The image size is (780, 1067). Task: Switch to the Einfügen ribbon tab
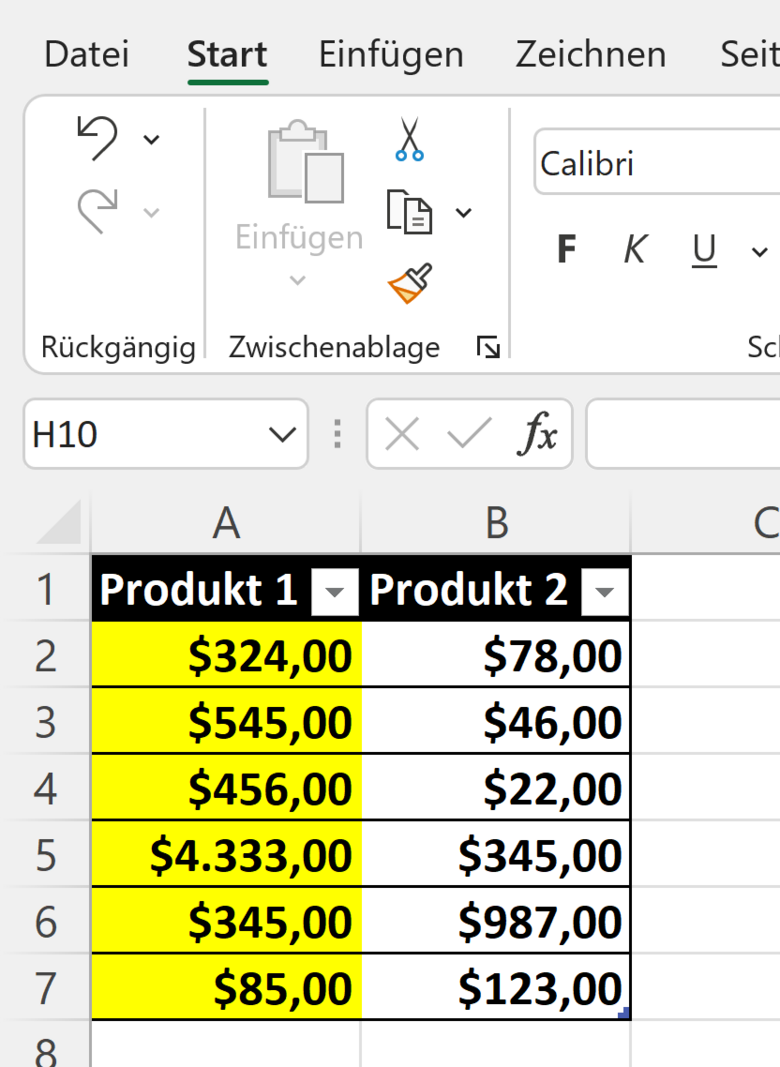click(x=391, y=54)
